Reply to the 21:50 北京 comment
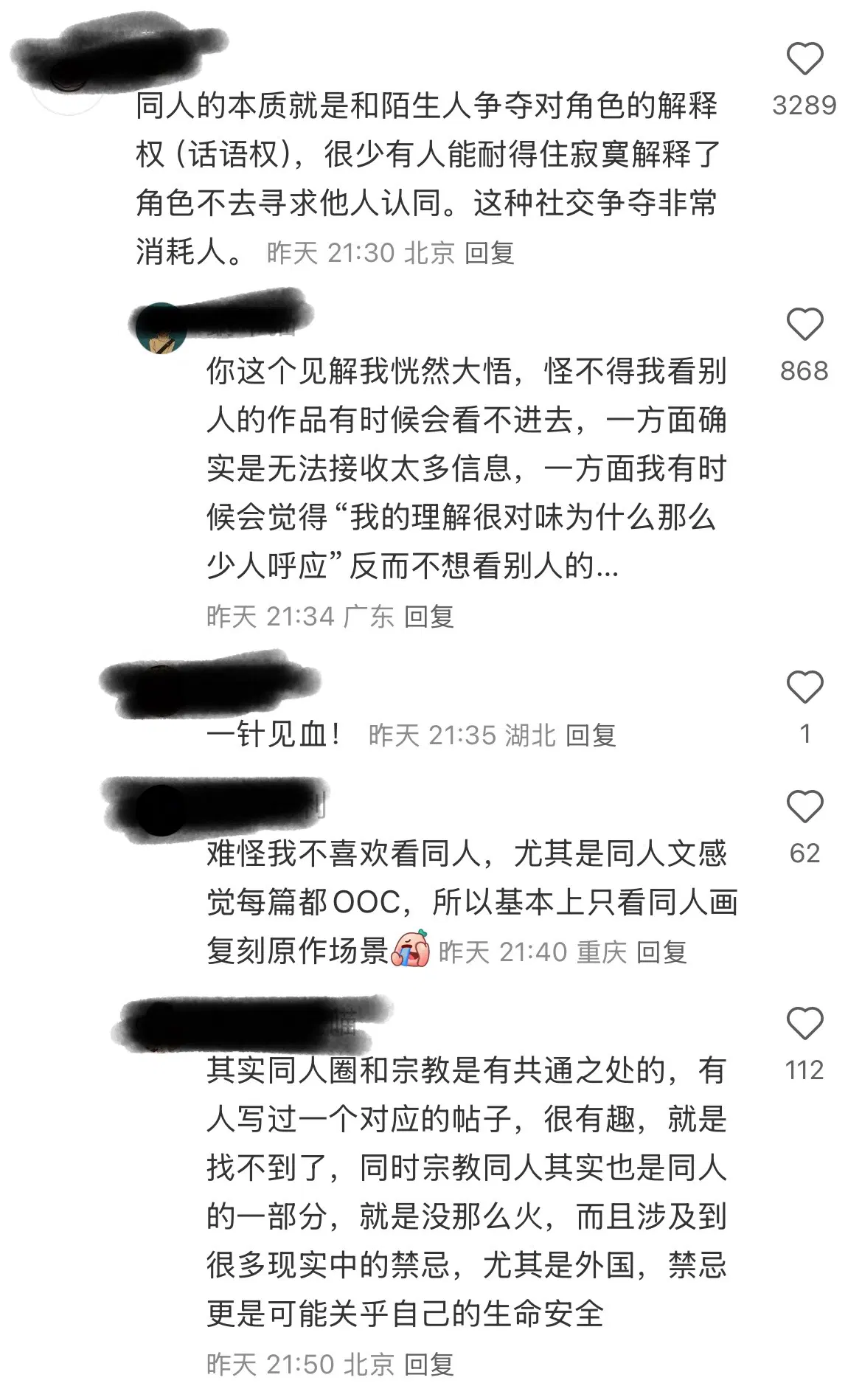This screenshot has height=1400, width=862. [x=428, y=1365]
